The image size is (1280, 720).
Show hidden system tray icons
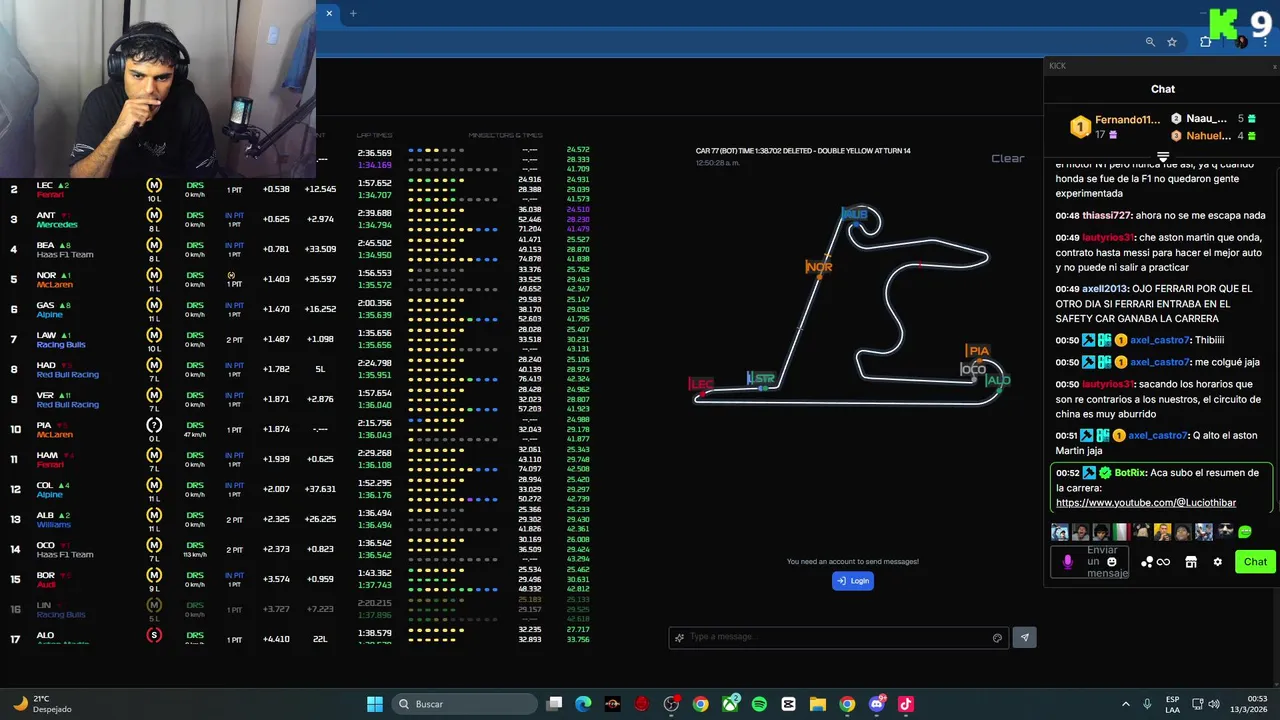tap(1125, 704)
